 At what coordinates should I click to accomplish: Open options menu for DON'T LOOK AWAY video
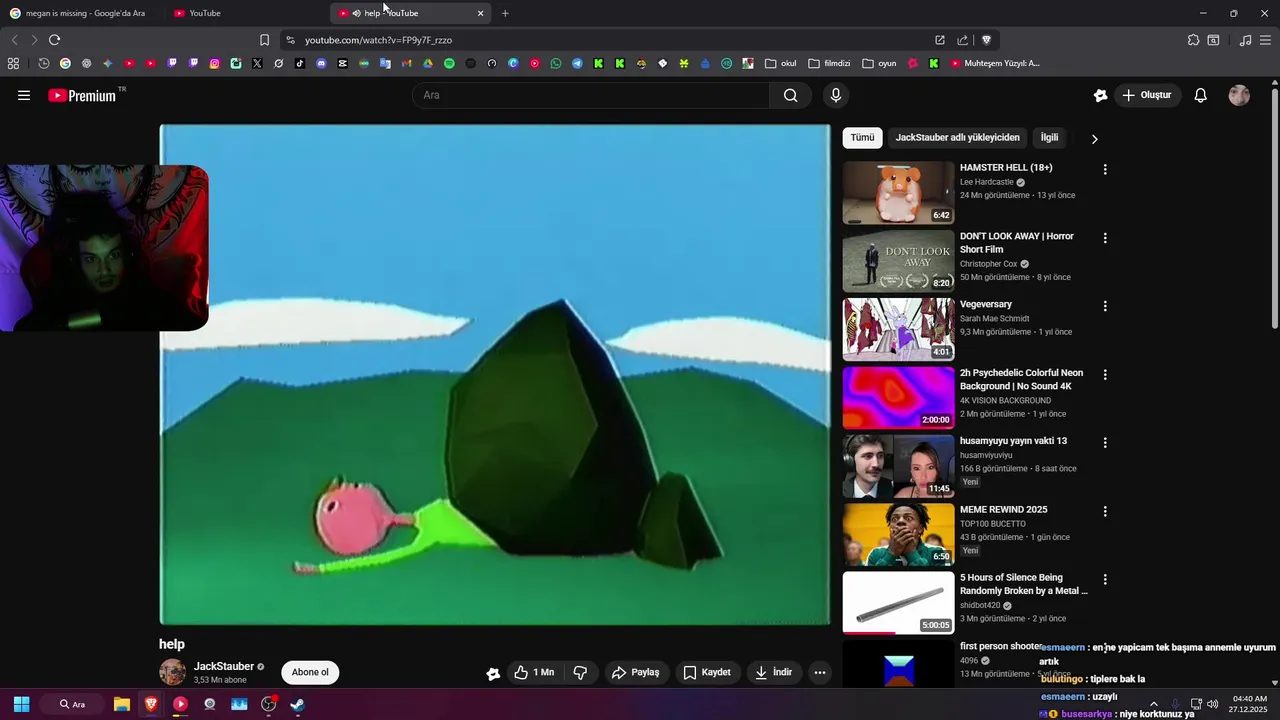(1105, 238)
